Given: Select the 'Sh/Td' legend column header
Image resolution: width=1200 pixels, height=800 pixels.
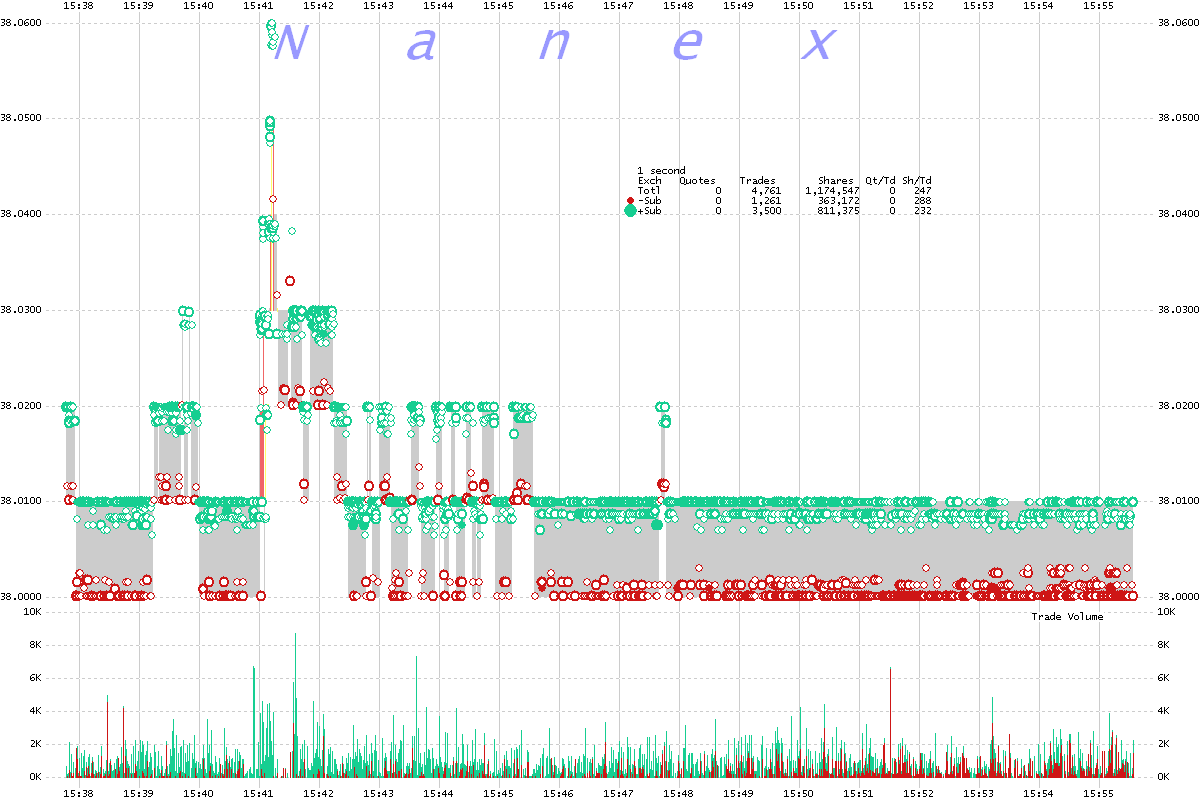Looking at the screenshot, I should click(x=916, y=181).
